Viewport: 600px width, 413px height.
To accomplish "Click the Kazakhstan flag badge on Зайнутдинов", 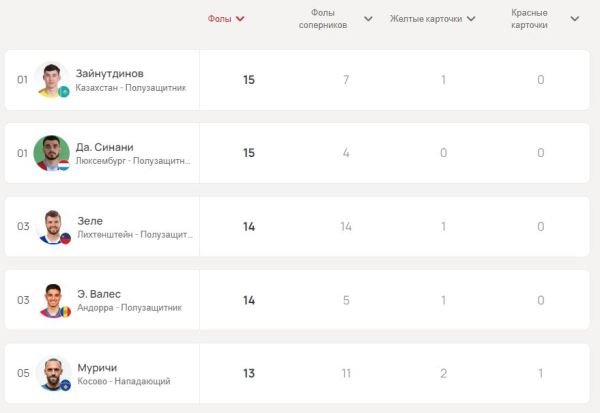I will pos(64,92).
